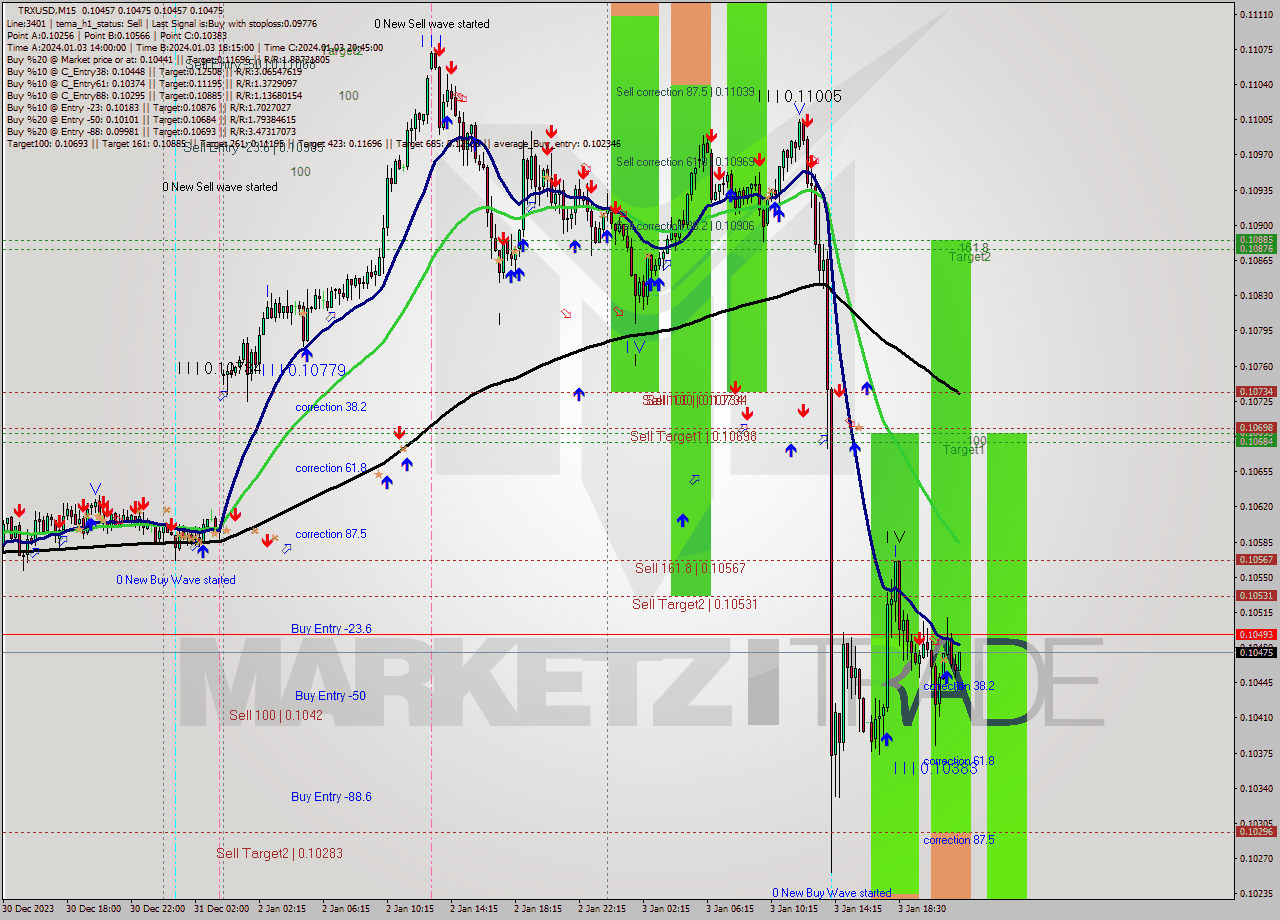Click the bright red 0.10493 price tag
The width and height of the screenshot is (1280, 920).
tap(1256, 634)
